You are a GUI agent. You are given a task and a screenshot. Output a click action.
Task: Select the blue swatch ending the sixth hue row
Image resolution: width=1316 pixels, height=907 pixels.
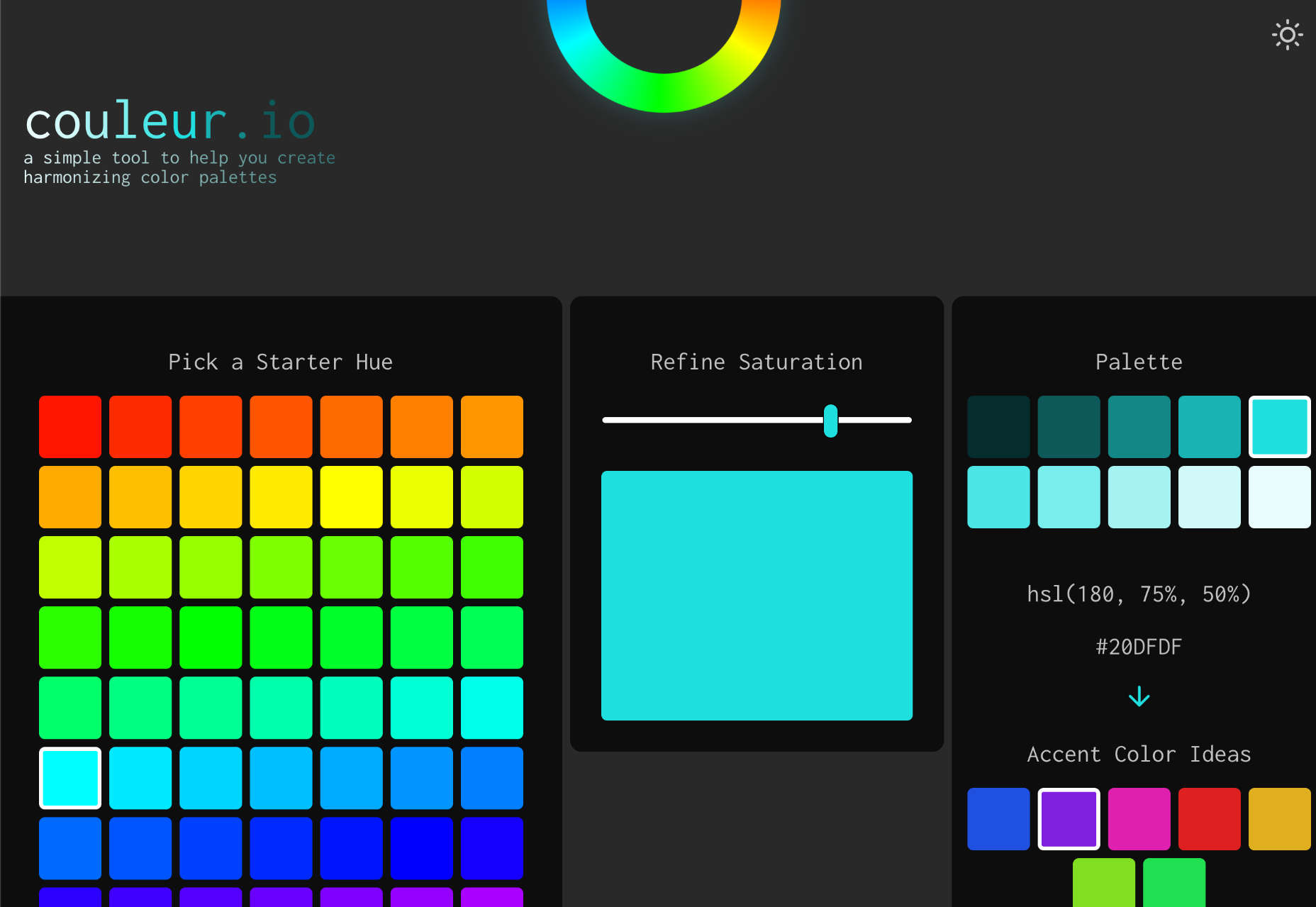[x=492, y=778]
